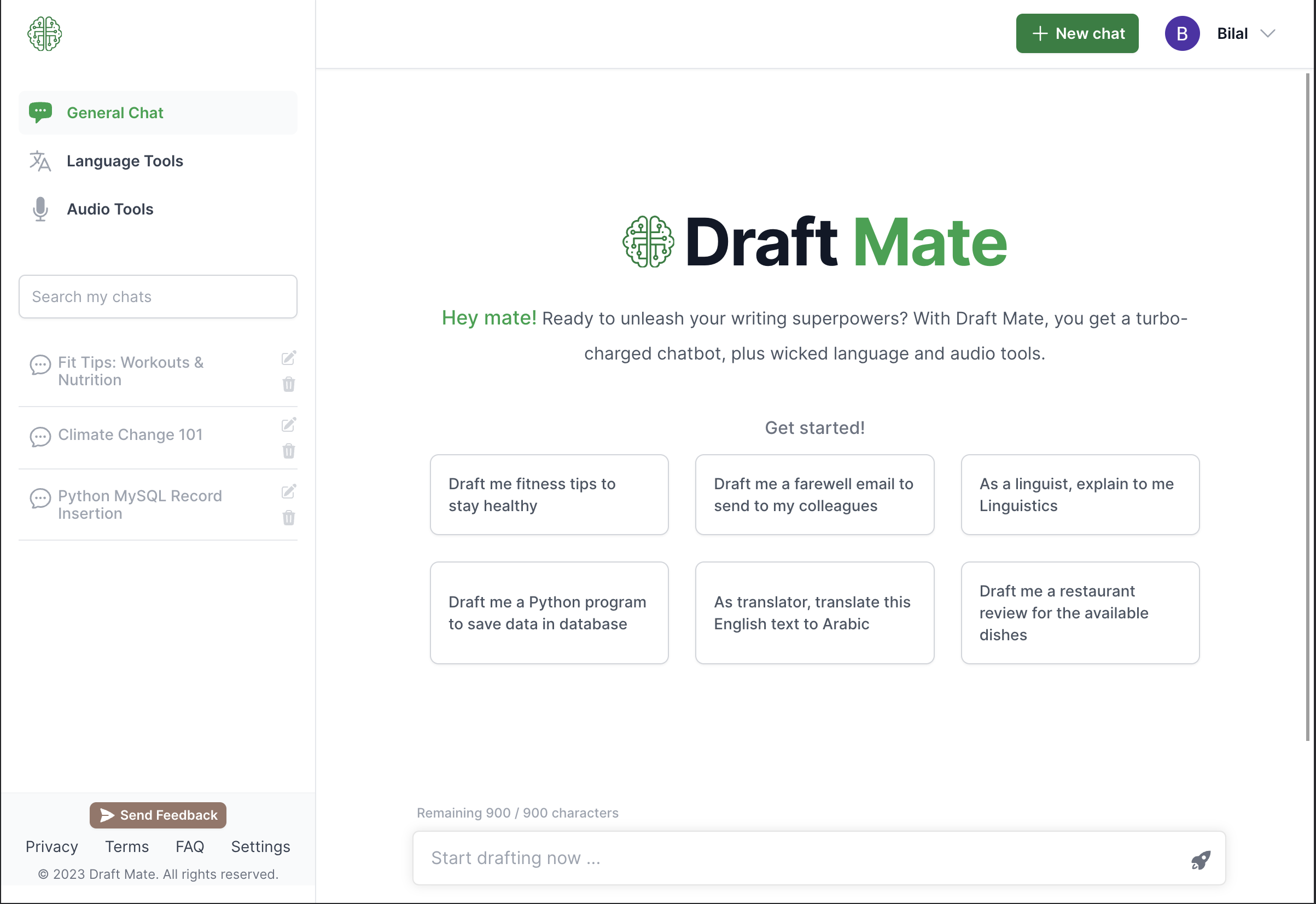Click the Search my chats field

pyautogui.click(x=158, y=296)
